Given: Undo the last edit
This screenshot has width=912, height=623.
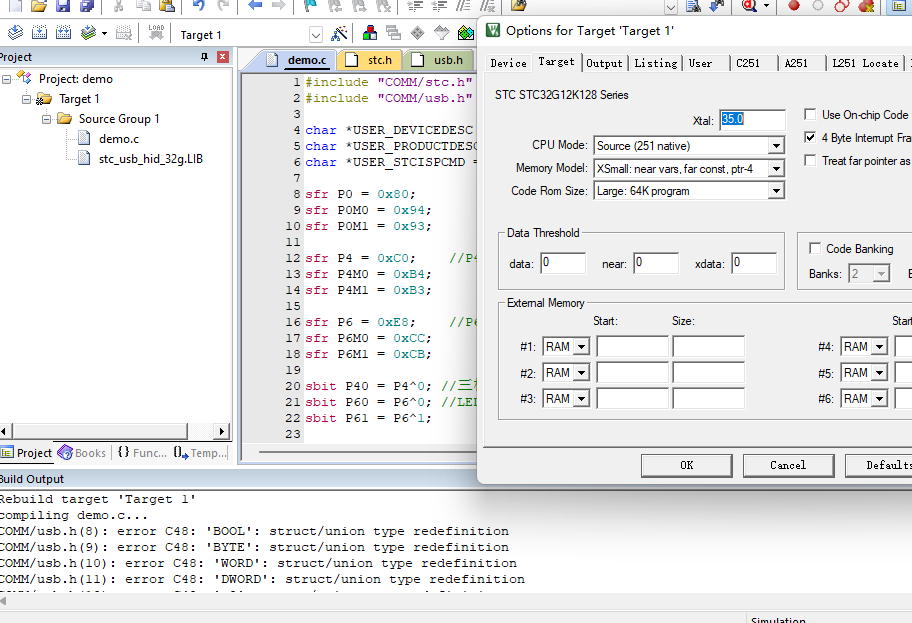Looking at the screenshot, I should coord(198,6).
